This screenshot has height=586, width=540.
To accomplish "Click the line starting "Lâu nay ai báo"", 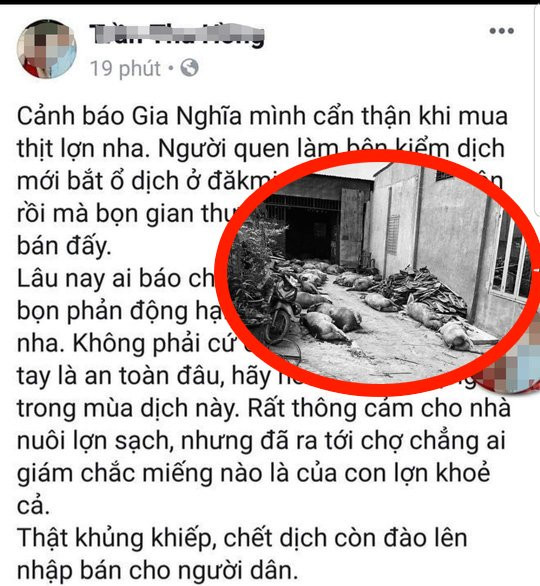I will tap(116, 279).
